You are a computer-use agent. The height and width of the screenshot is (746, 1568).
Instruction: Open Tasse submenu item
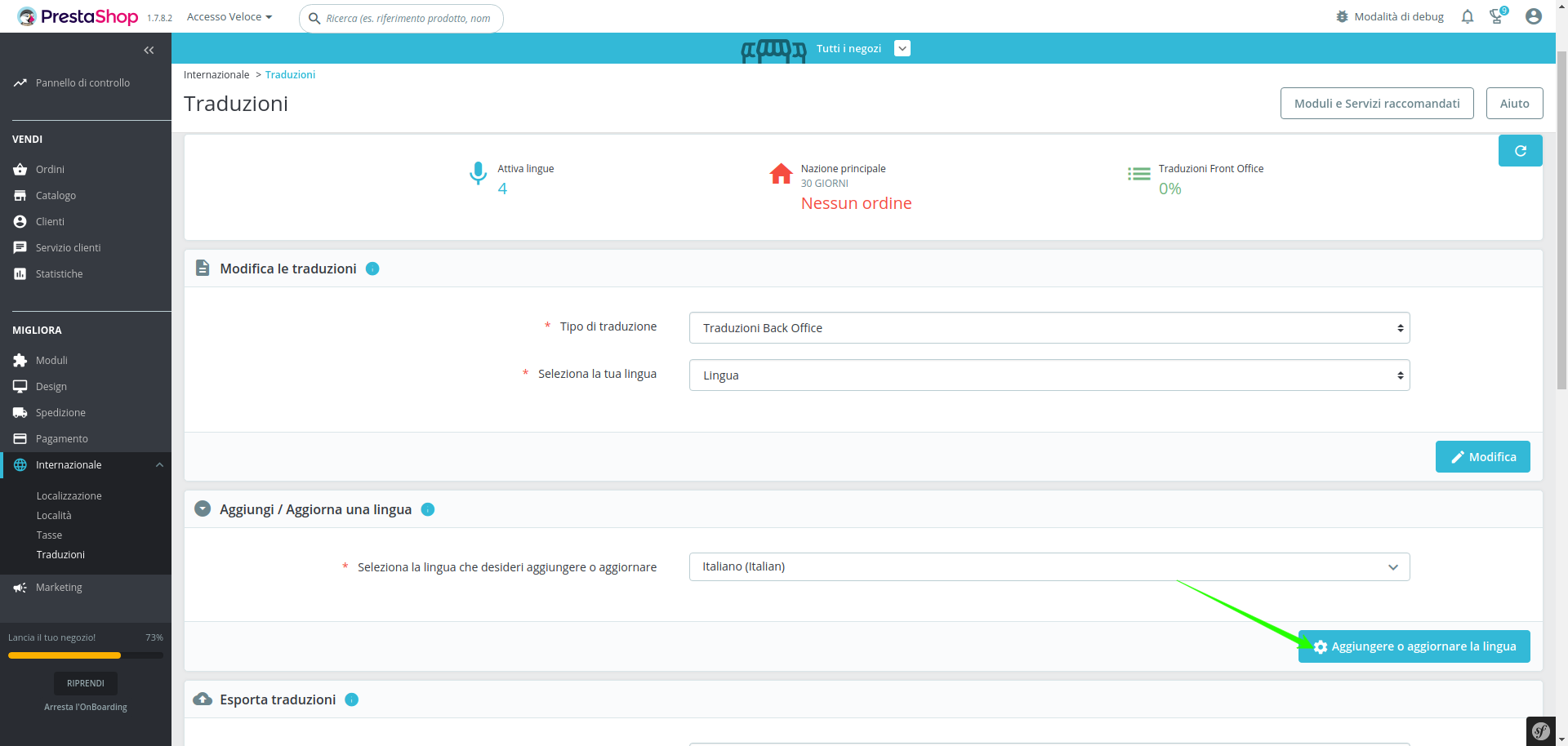(49, 535)
